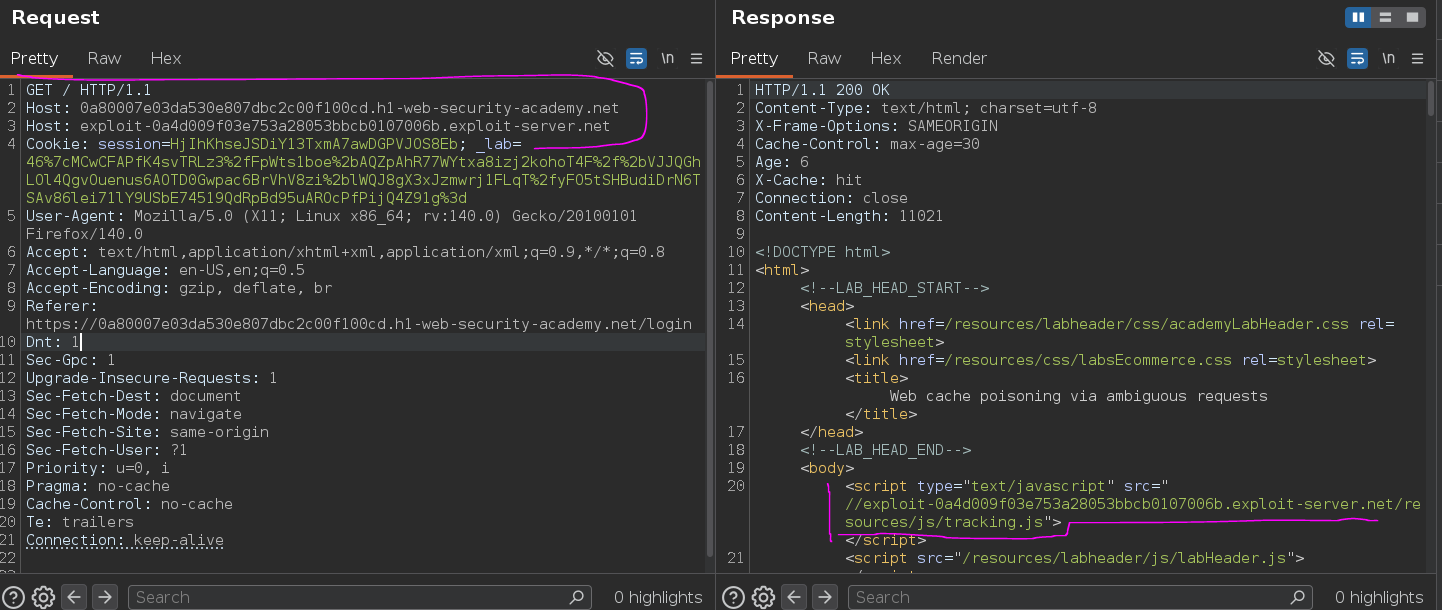This screenshot has height=610, width=1442.
Task: Open the Response panel hamburger menu
Action: click(x=1418, y=58)
